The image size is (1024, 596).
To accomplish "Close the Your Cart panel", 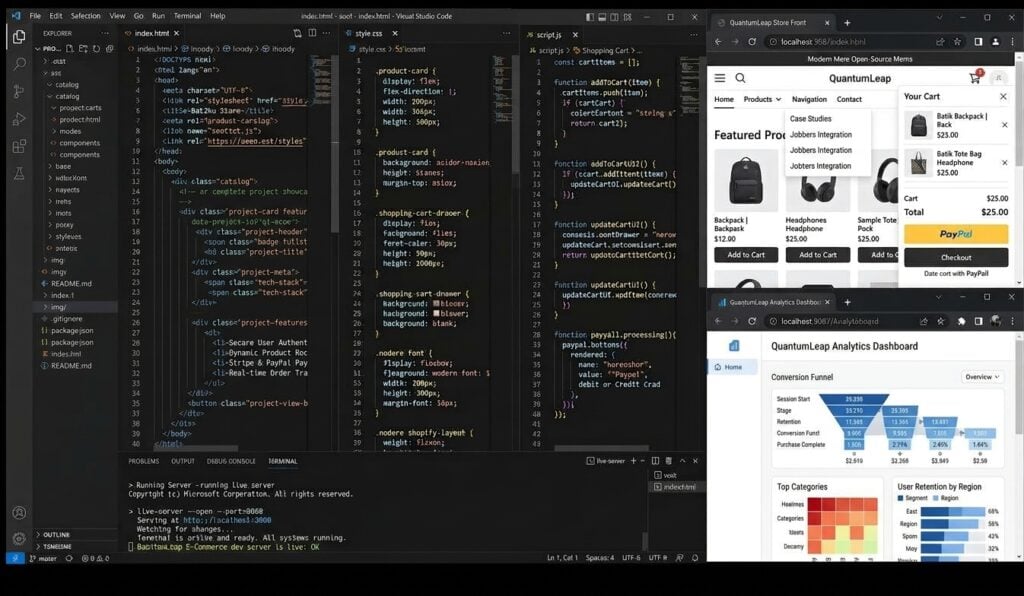I will tap(1003, 96).
